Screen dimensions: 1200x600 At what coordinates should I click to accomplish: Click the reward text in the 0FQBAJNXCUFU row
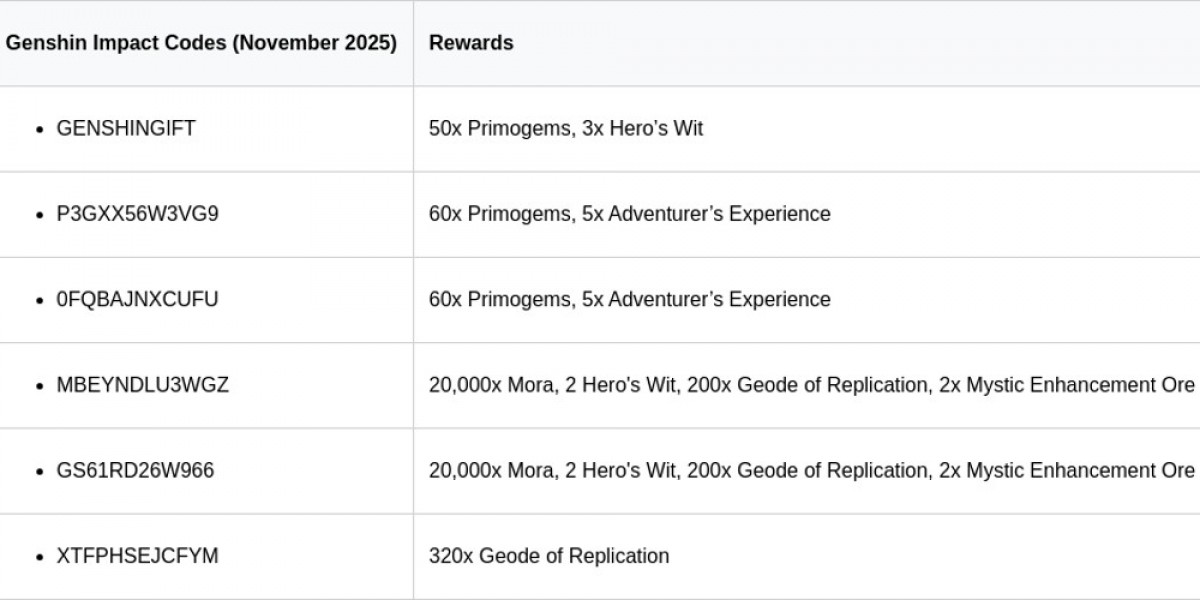pyautogui.click(x=629, y=299)
